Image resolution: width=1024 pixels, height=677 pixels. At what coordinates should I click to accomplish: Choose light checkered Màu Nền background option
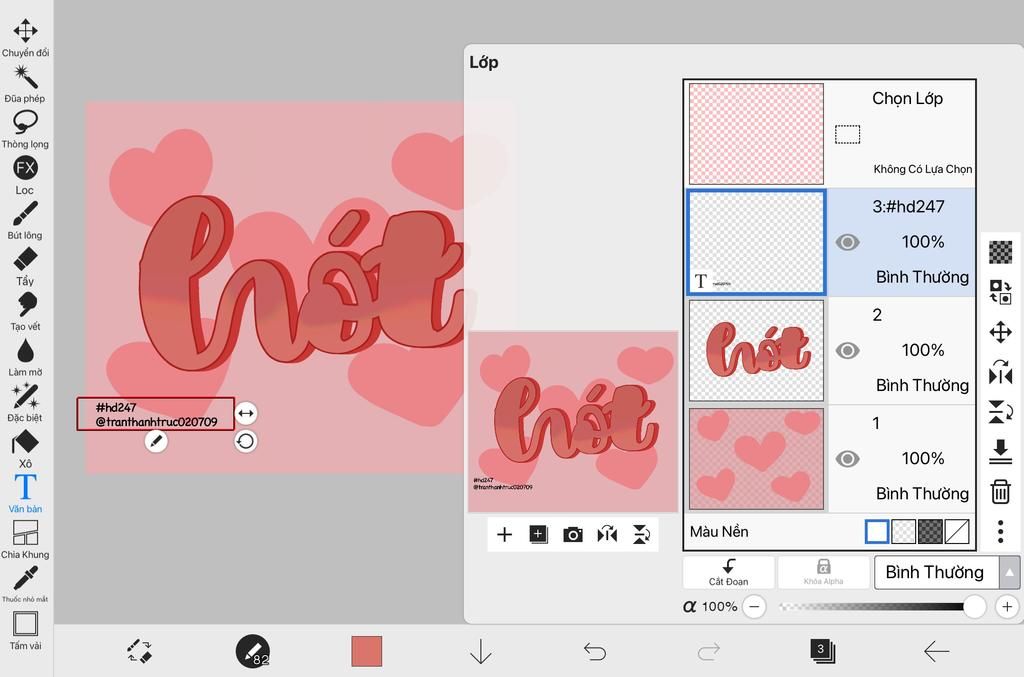[903, 531]
